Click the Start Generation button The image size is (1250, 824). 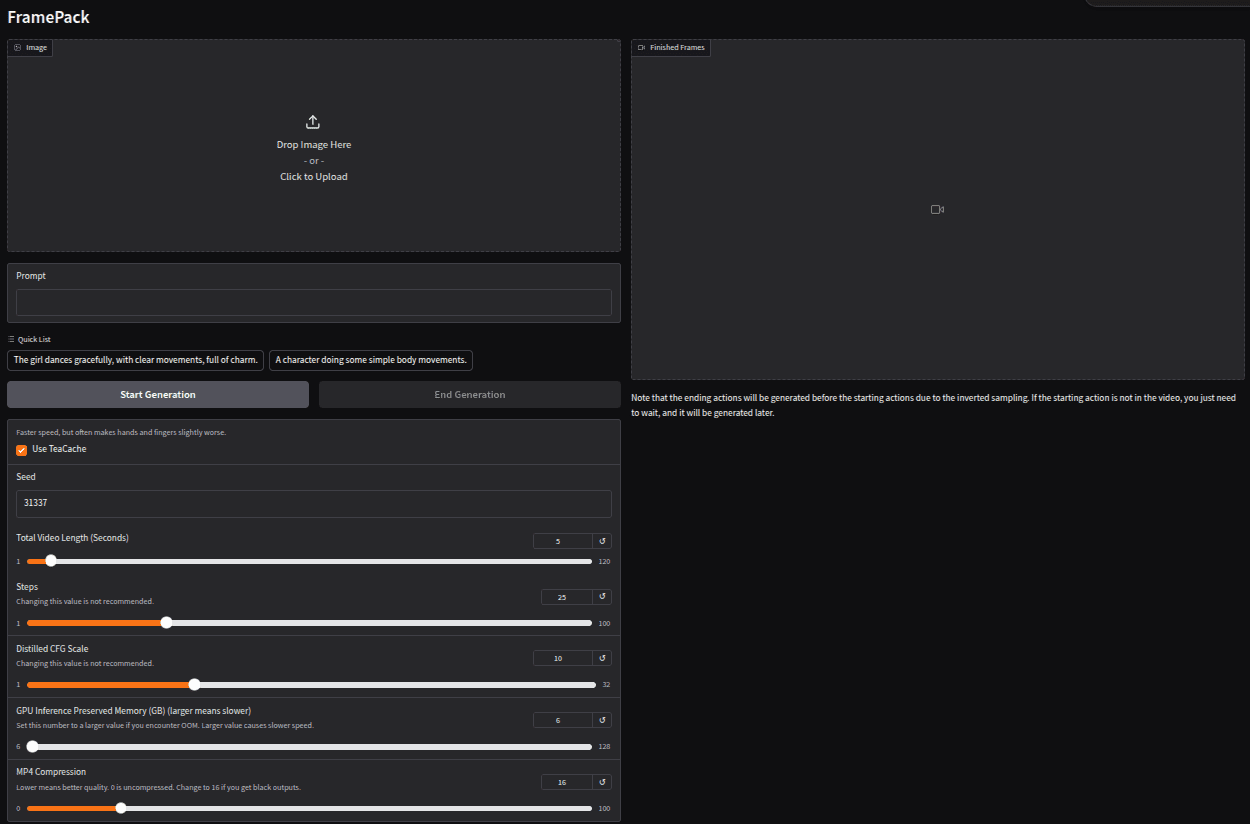[x=158, y=395]
